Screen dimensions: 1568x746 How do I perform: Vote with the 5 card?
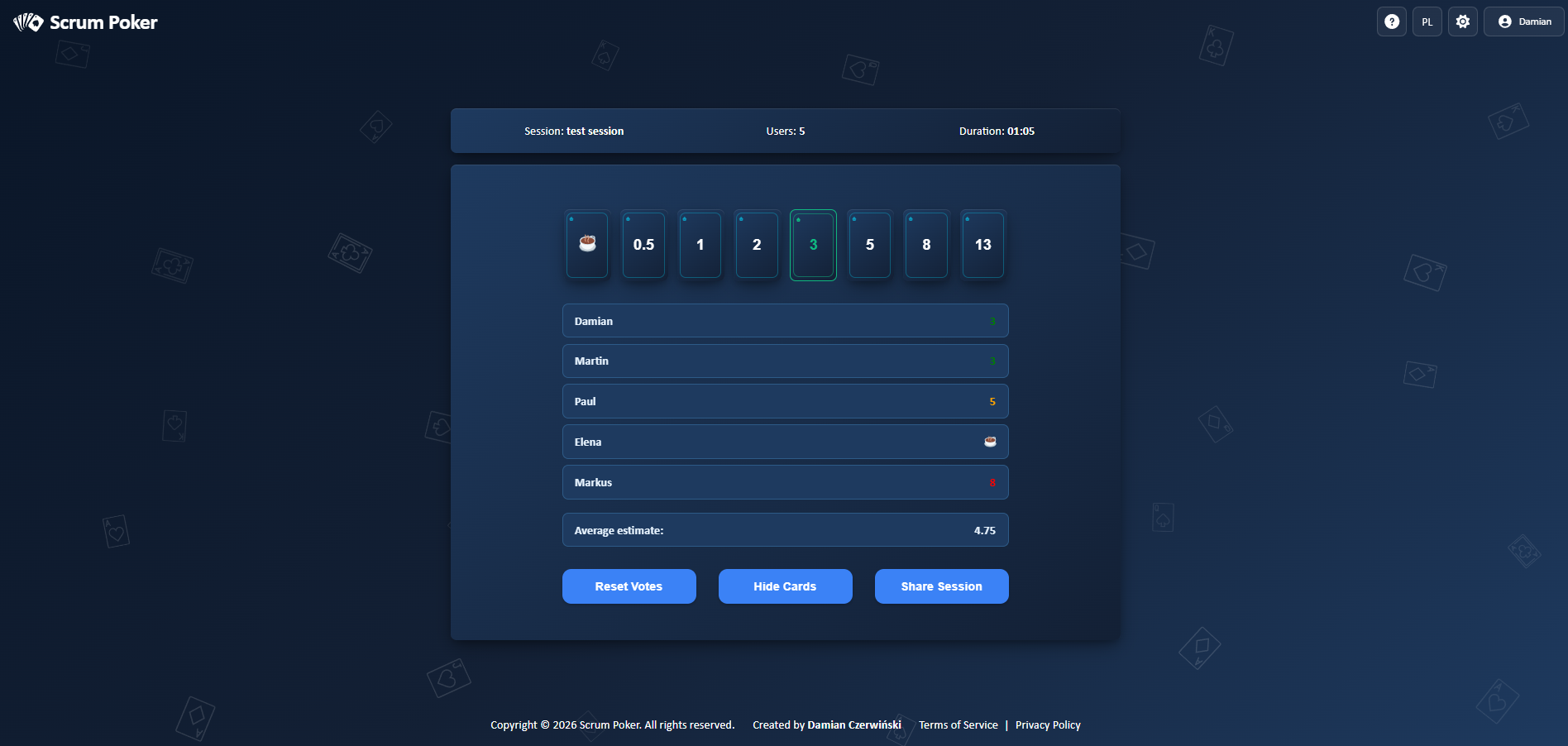click(x=870, y=245)
